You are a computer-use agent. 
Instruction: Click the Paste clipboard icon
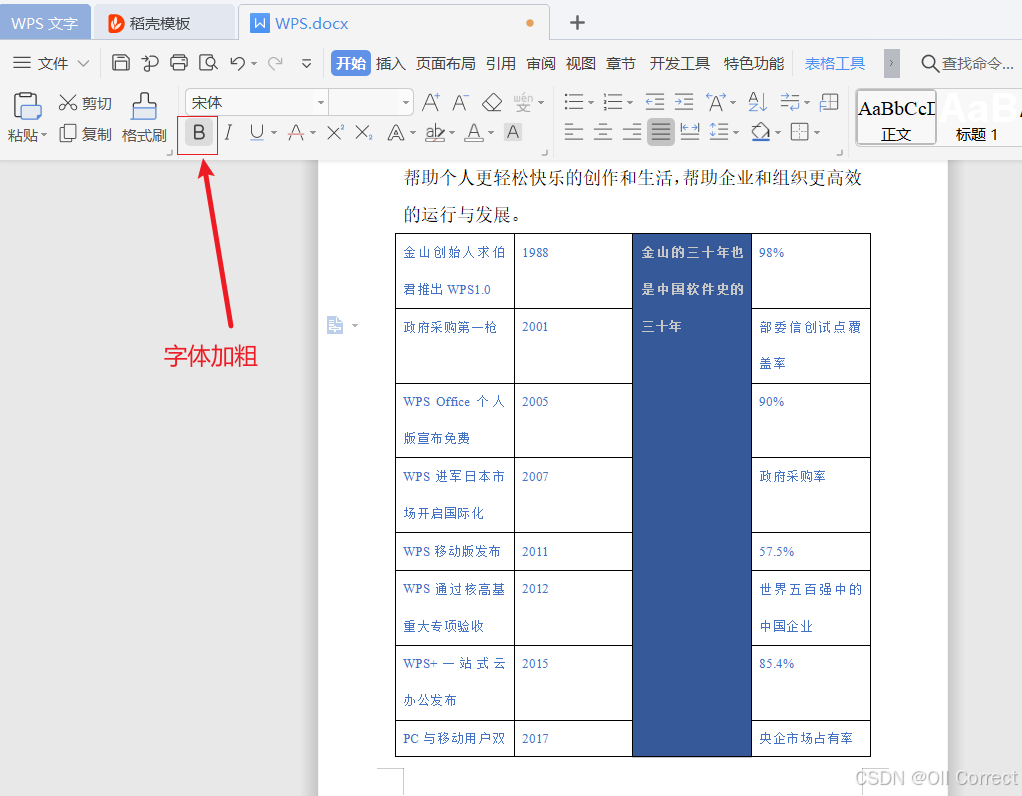27,106
